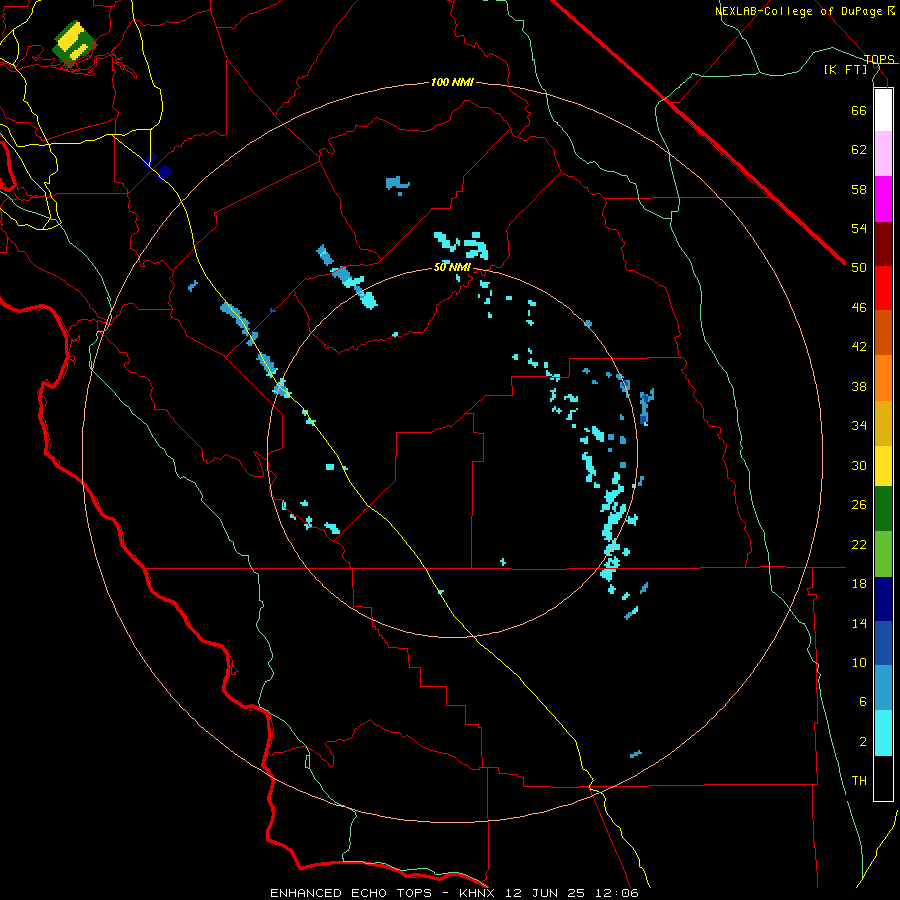Click the TOPS legend heading
This screenshot has height=900, width=900.
pyautogui.click(x=879, y=59)
